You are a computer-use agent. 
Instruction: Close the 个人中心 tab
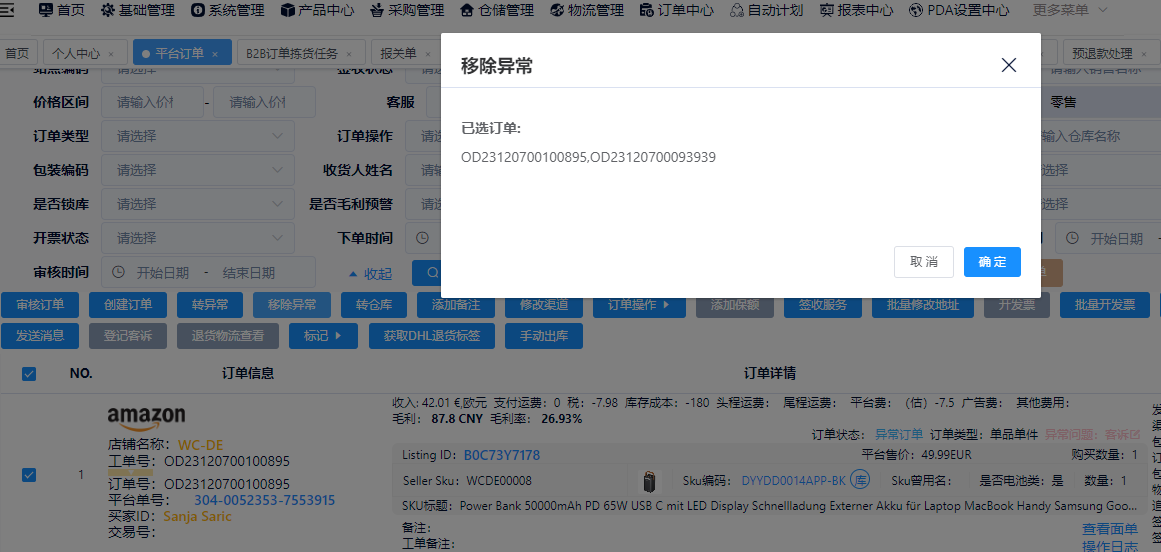pos(111,54)
